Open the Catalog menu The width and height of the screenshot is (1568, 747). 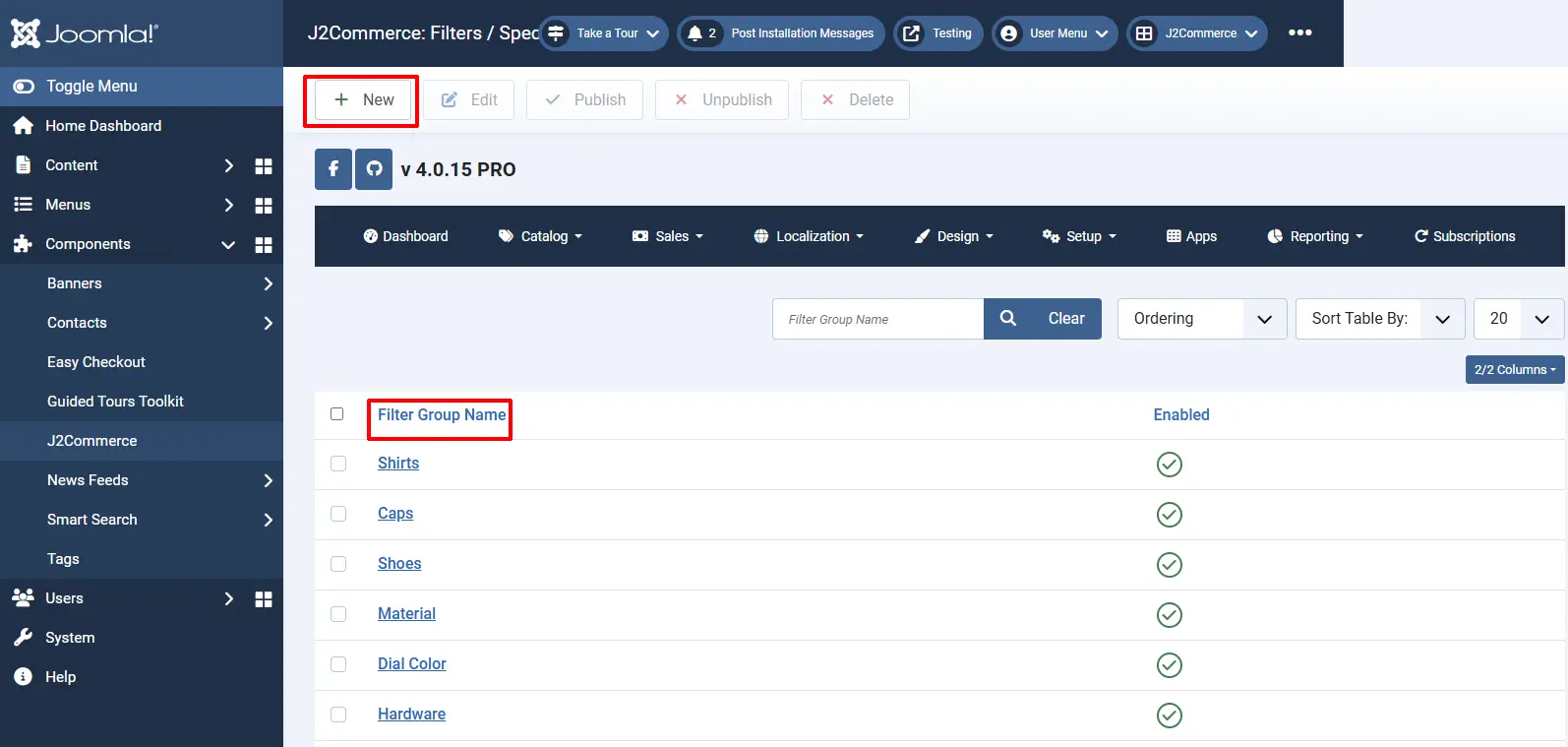pos(540,236)
